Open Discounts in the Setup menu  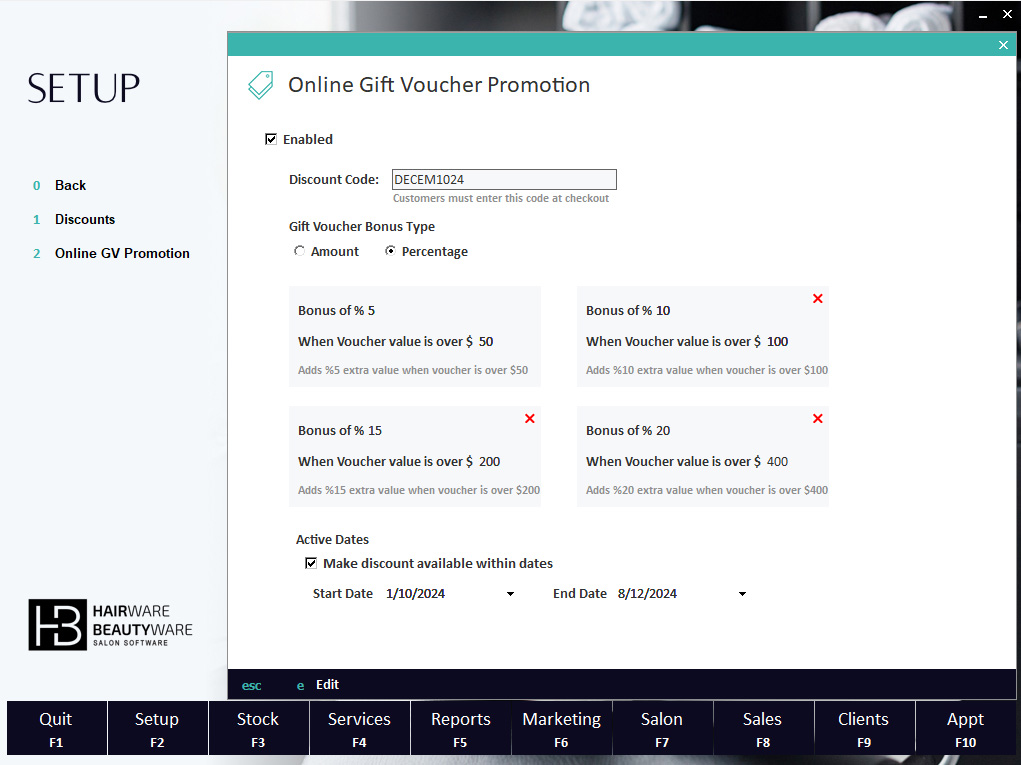85,219
